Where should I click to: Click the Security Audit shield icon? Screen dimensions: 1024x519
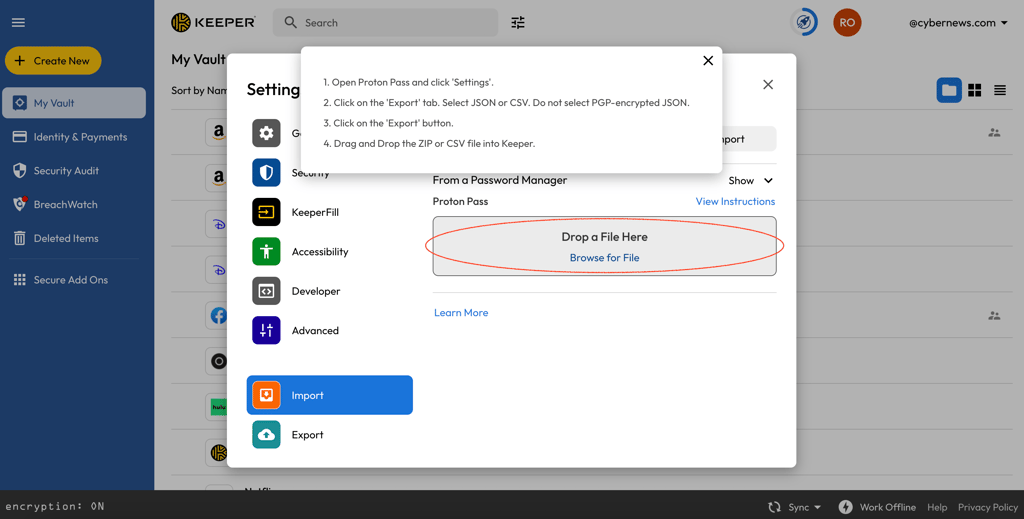pos(20,171)
